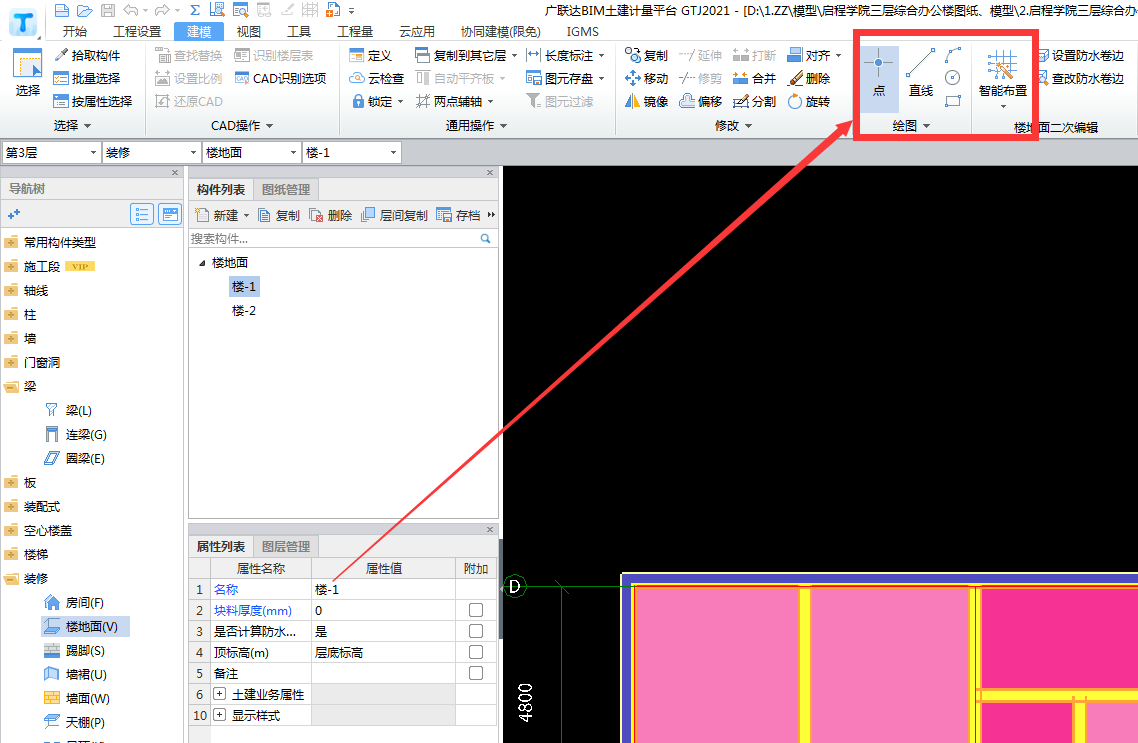Run 云检查 cloud check
The height and width of the screenshot is (743, 1138).
[376, 78]
